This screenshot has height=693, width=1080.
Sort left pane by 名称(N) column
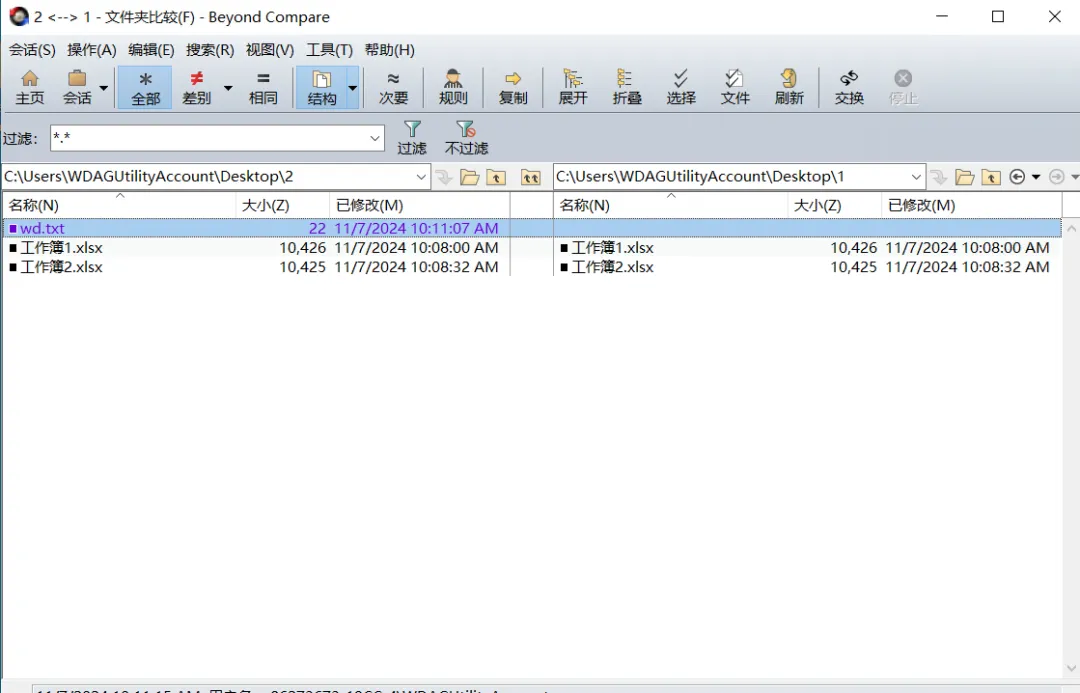pyautogui.click(x=119, y=205)
